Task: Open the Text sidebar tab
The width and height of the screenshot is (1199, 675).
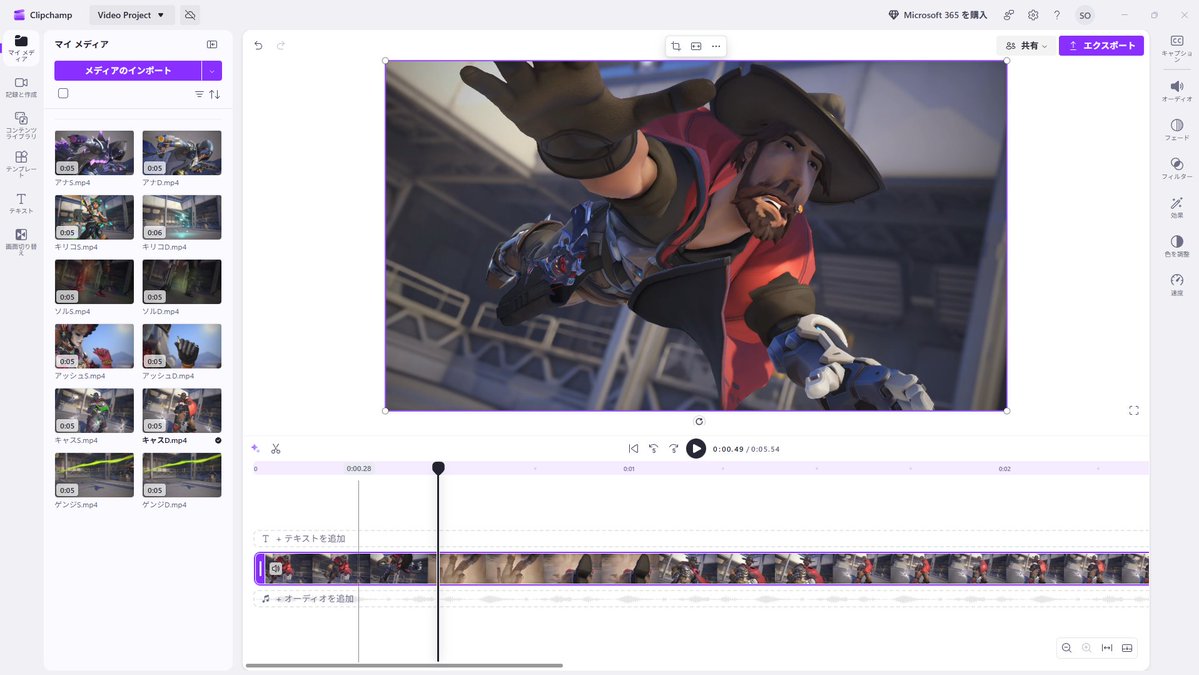Action: coord(21,203)
